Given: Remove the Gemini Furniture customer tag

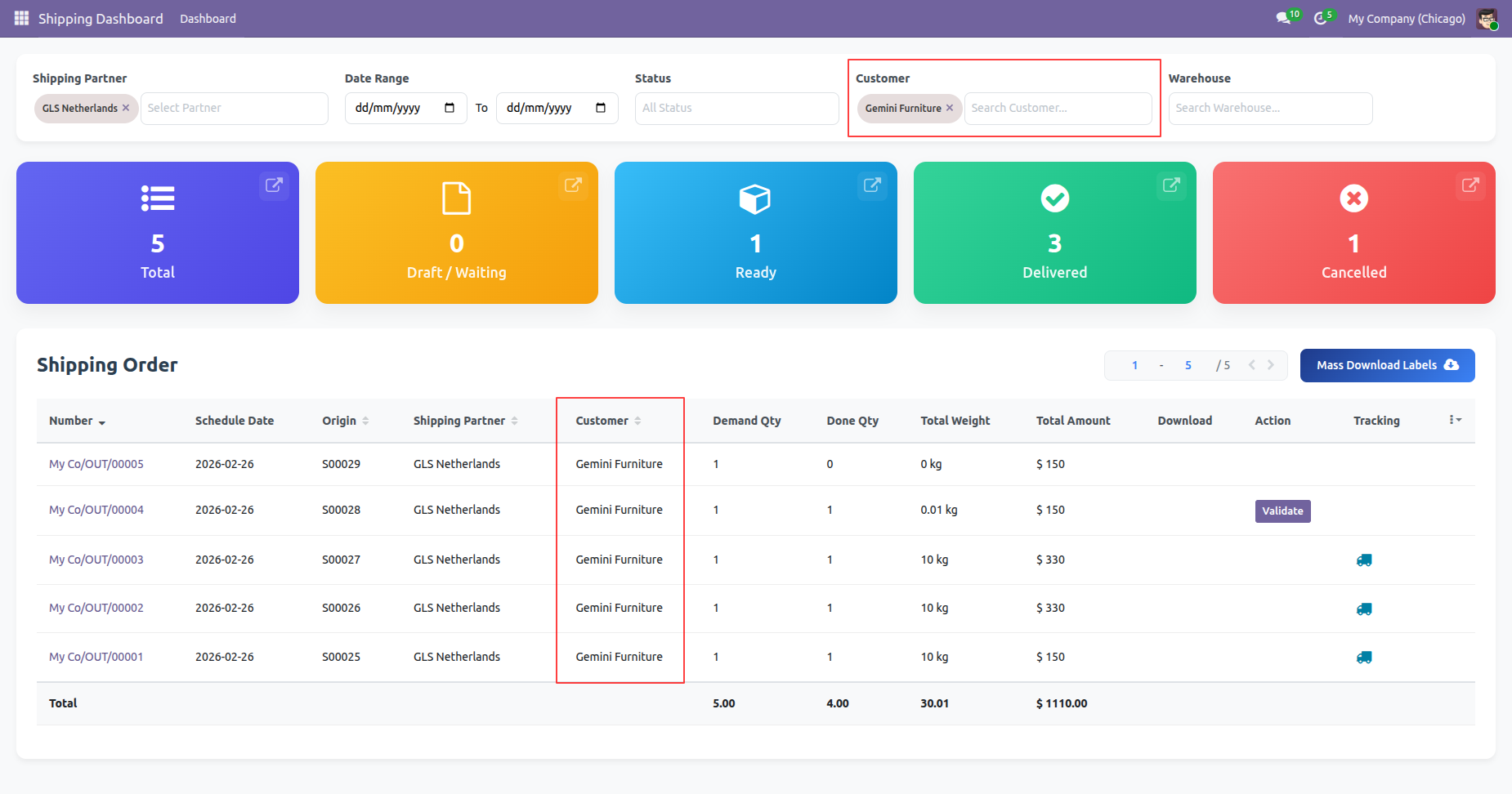Looking at the screenshot, I should click(950, 108).
